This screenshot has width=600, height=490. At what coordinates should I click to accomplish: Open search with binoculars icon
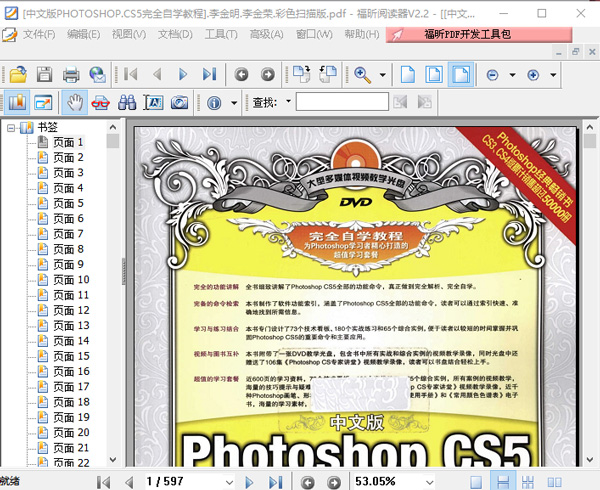127,103
